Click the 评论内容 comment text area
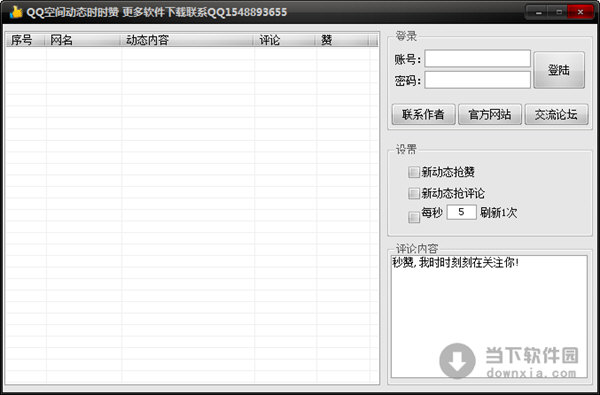Image resolution: width=600 pixels, height=395 pixels. (x=489, y=317)
